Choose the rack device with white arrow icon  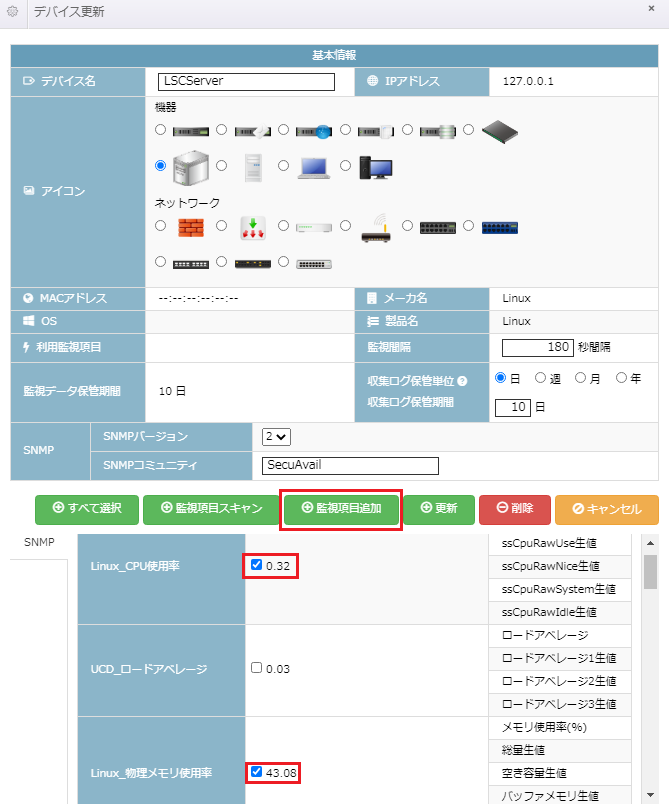coord(253,132)
